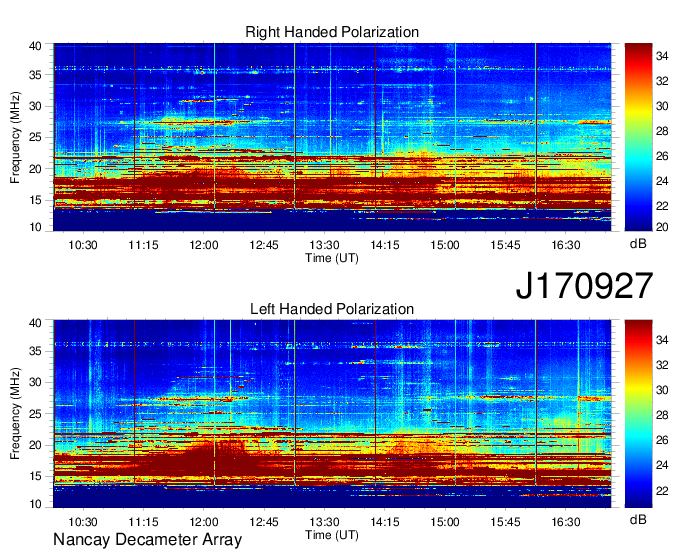Click the Right Handed Polarization spectrogram image
680x552 pixels.
332,137
